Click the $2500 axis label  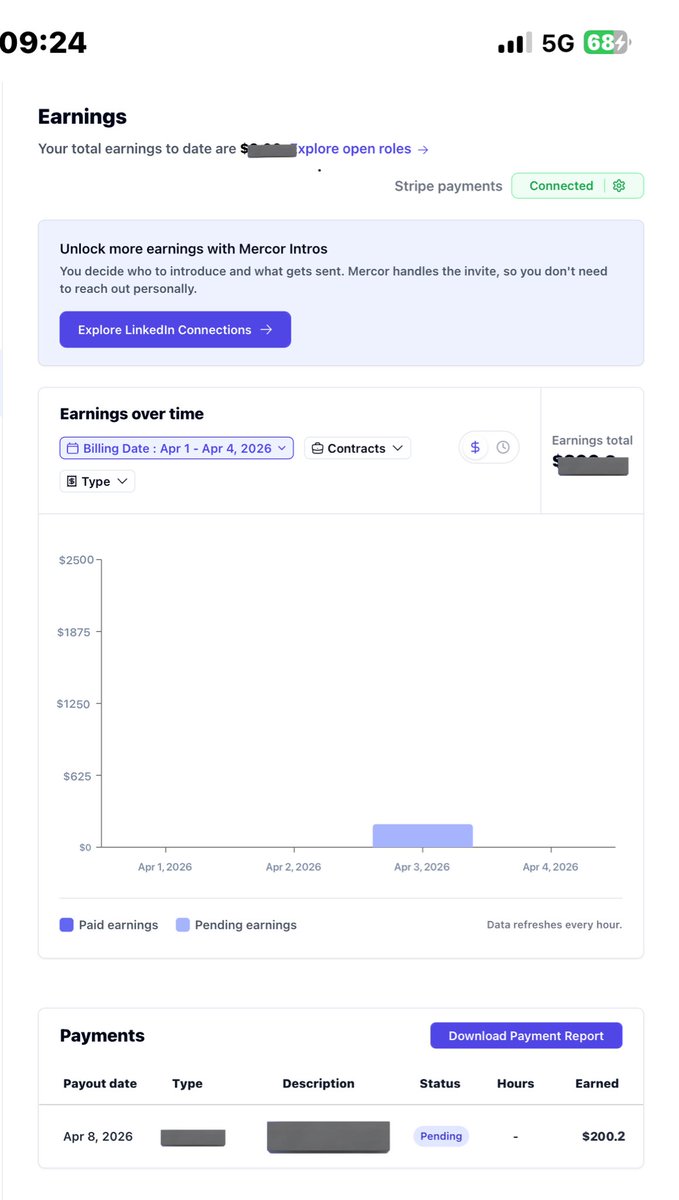point(76,560)
